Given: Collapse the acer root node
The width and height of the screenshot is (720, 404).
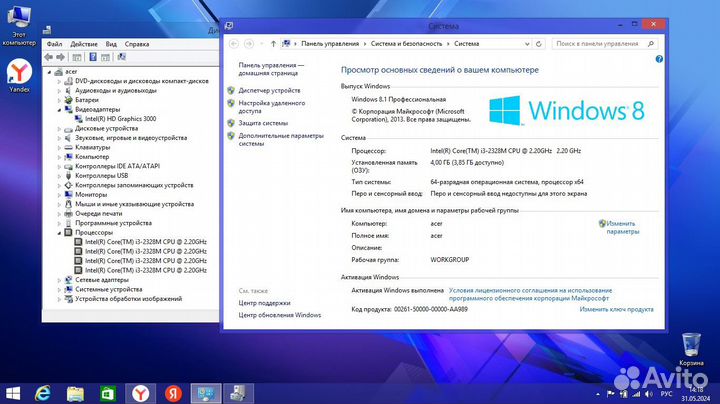Looking at the screenshot, I should click(50, 72).
